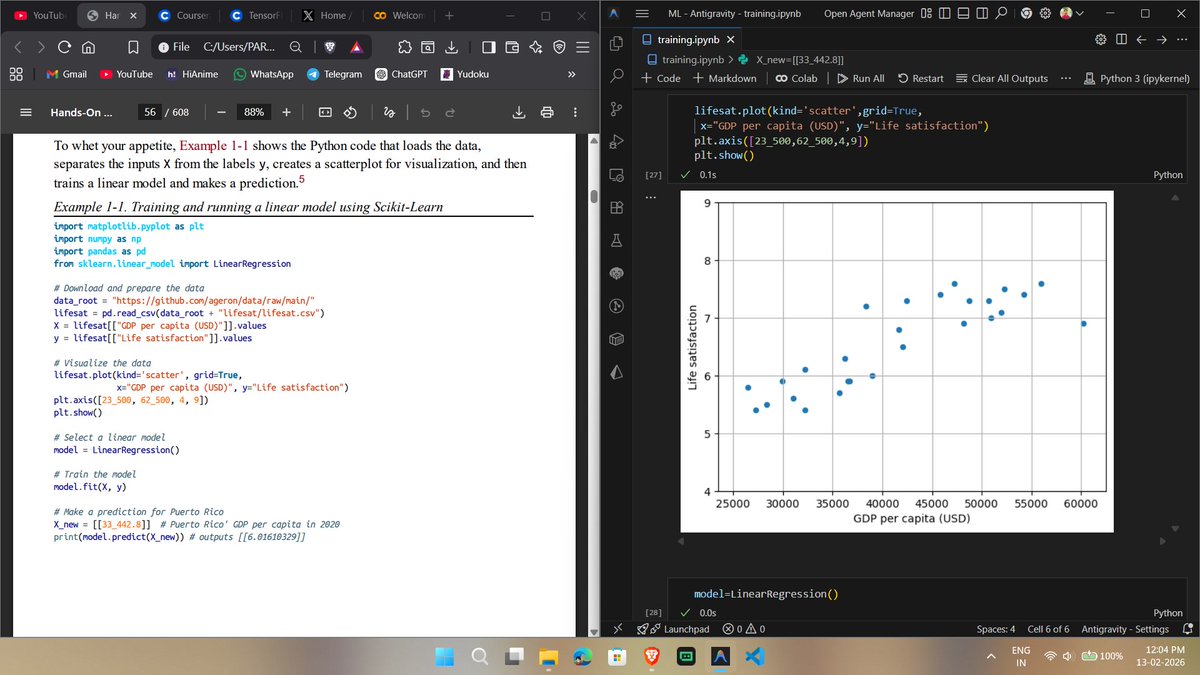Click the zoom in plus in PDF toolbar
The height and width of the screenshot is (675, 1200).
tap(286, 113)
